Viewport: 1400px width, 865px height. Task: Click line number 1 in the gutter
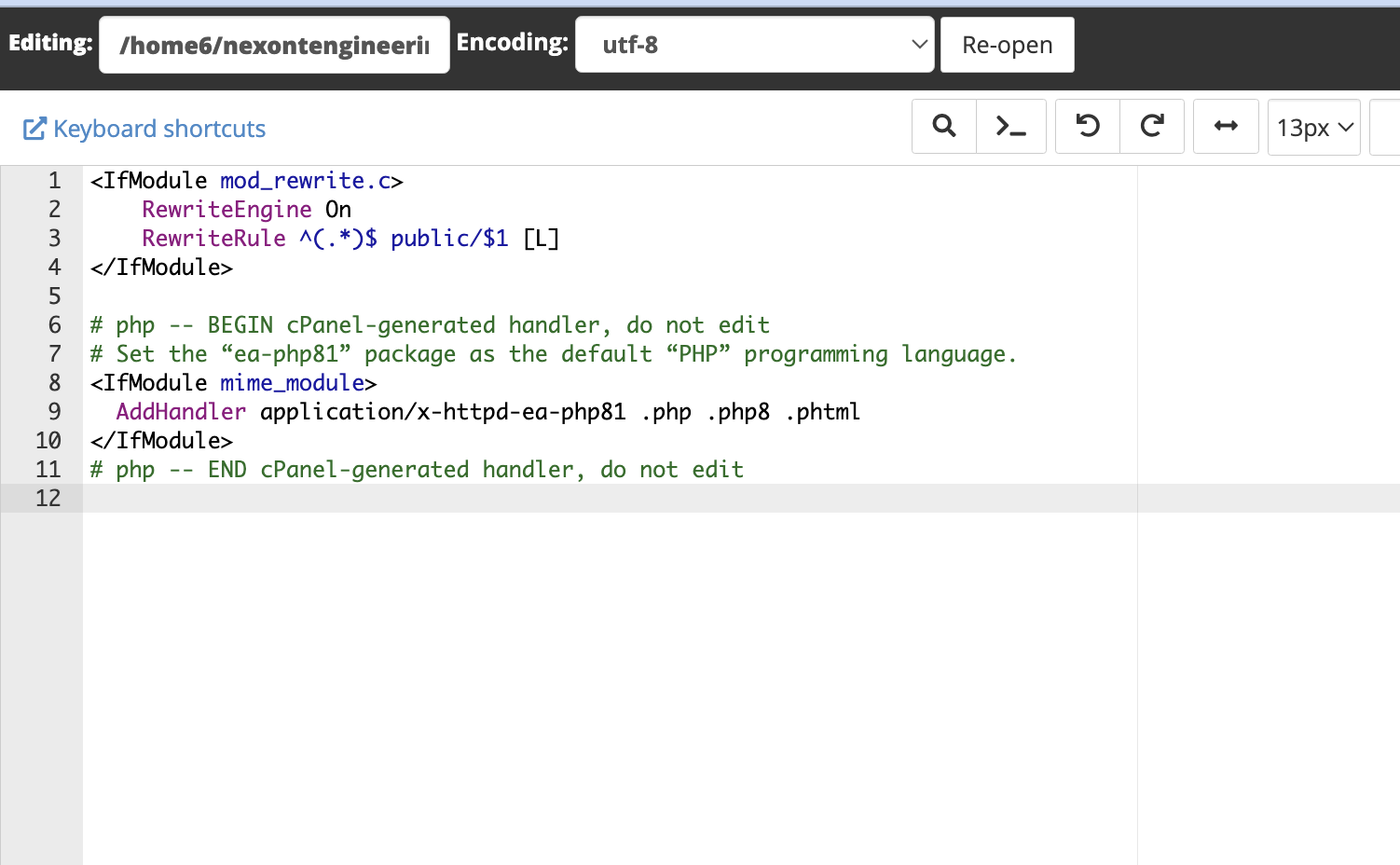54,181
